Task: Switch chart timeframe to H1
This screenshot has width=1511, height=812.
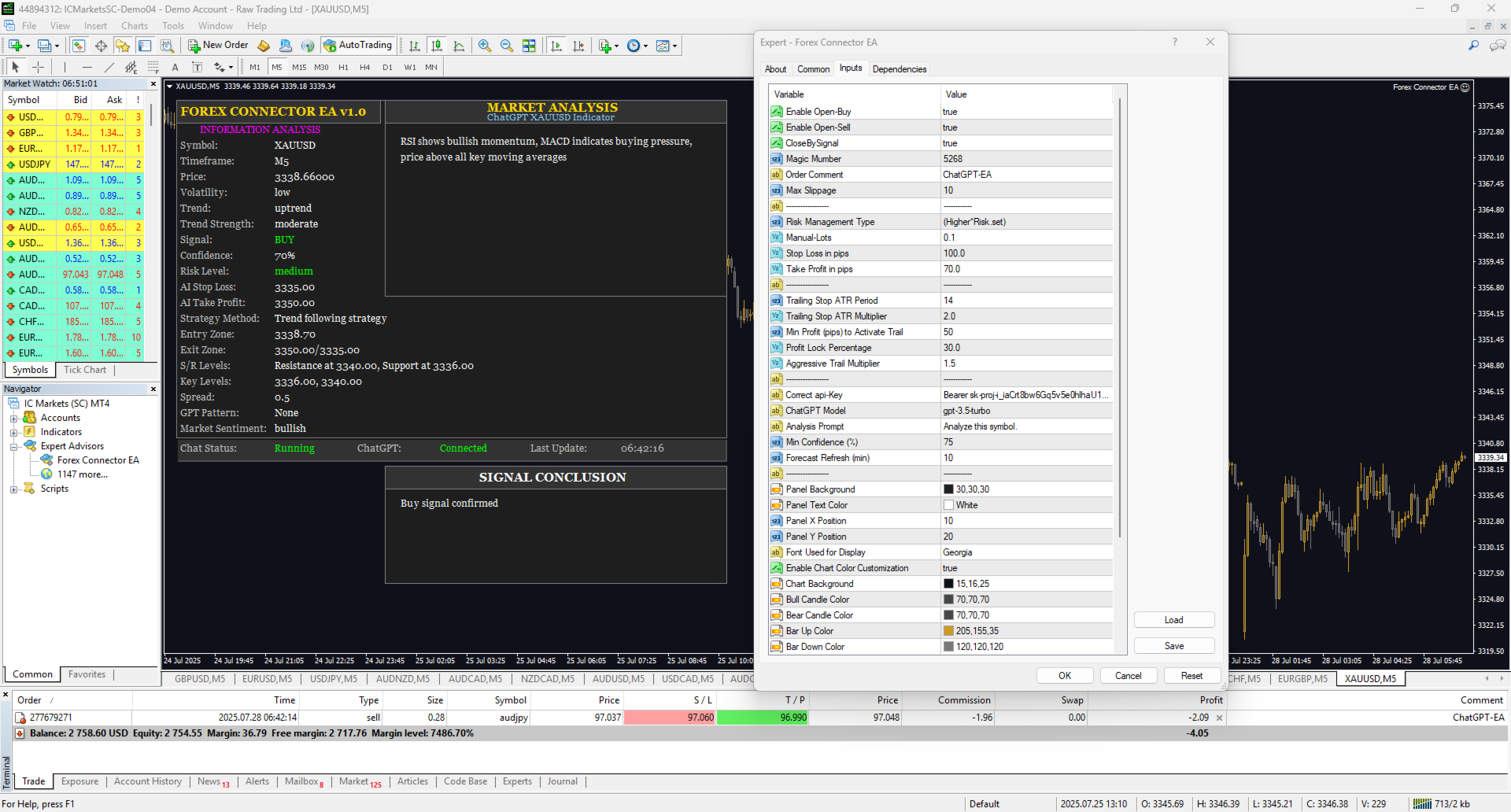Action: [x=342, y=67]
